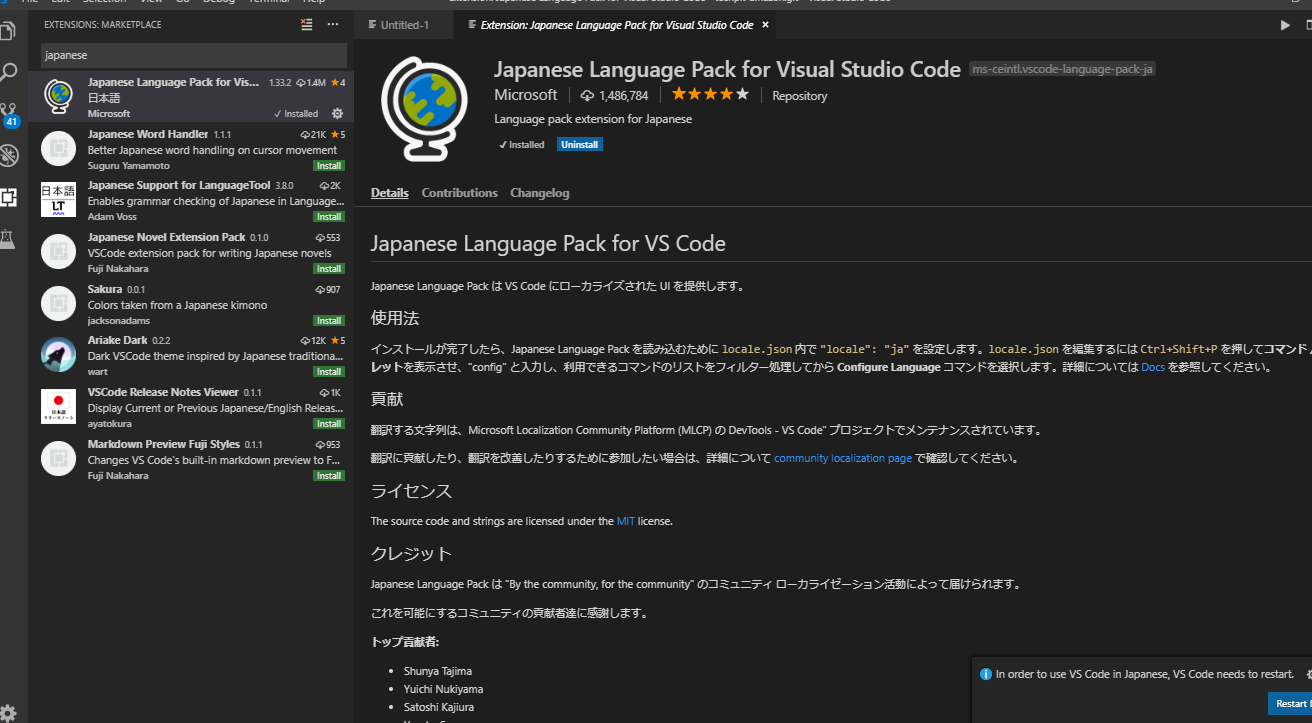Screen dimensions: 1312x723
Task: Click the Yuichi Nukiyama contributor entry
Action: click(444, 689)
